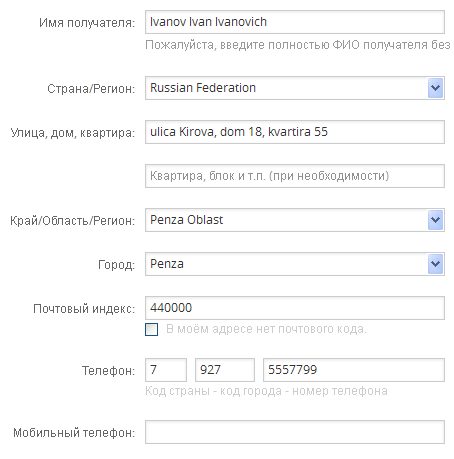Click the 'Телефон:' label
Image resolution: width=454 pixels, height=459 pixels.
click(x=108, y=371)
